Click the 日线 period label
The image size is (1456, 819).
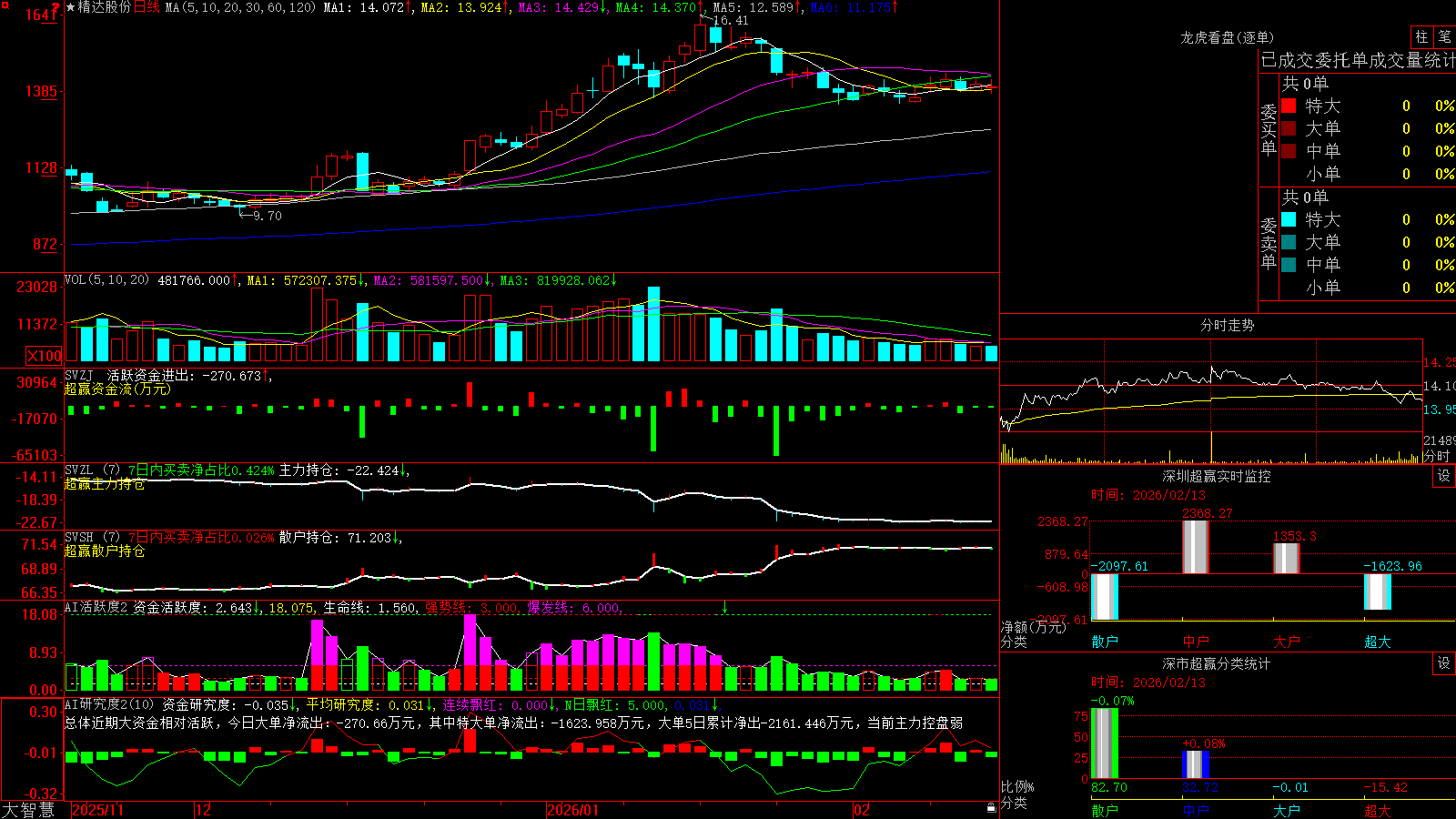147,7
